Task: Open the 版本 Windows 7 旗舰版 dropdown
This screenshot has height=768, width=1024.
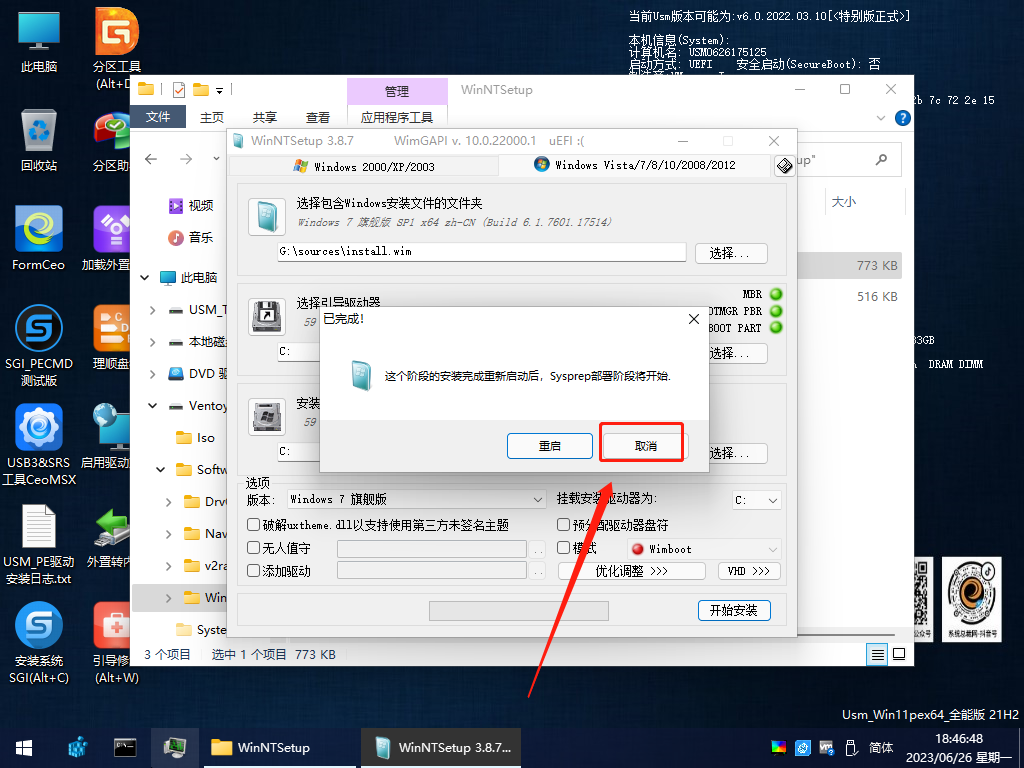Action: [x=416, y=500]
